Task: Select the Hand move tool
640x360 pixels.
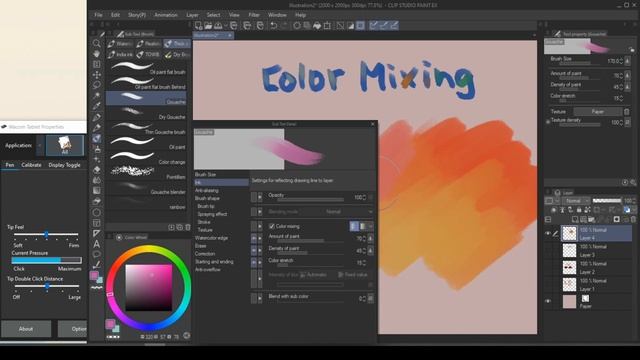Action: pyautogui.click(x=97, y=54)
